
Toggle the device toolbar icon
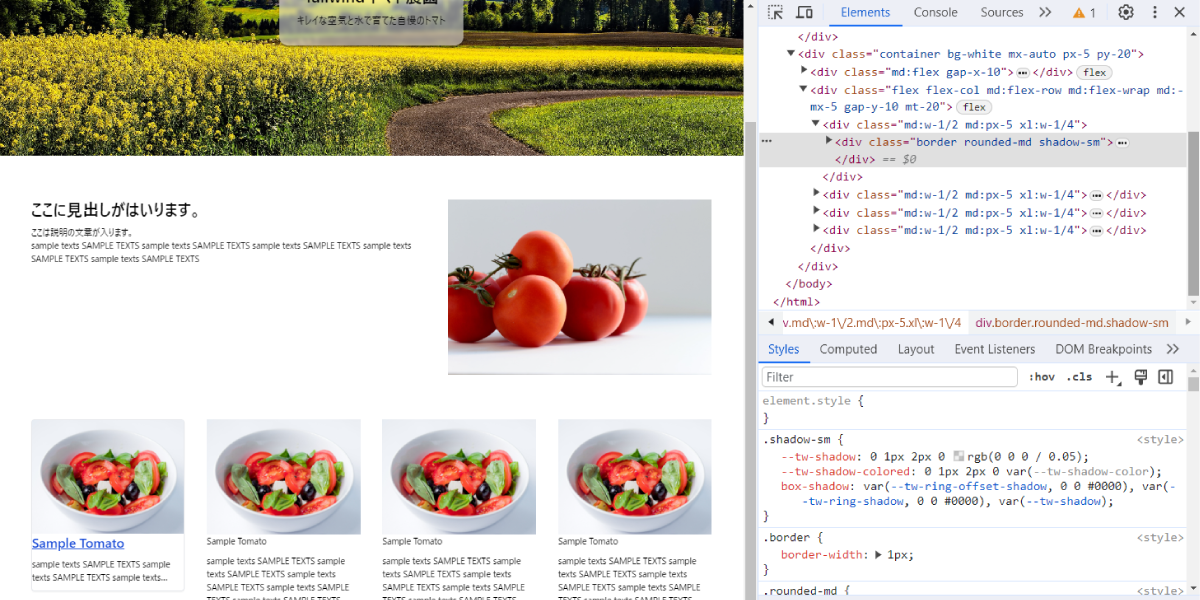804,13
